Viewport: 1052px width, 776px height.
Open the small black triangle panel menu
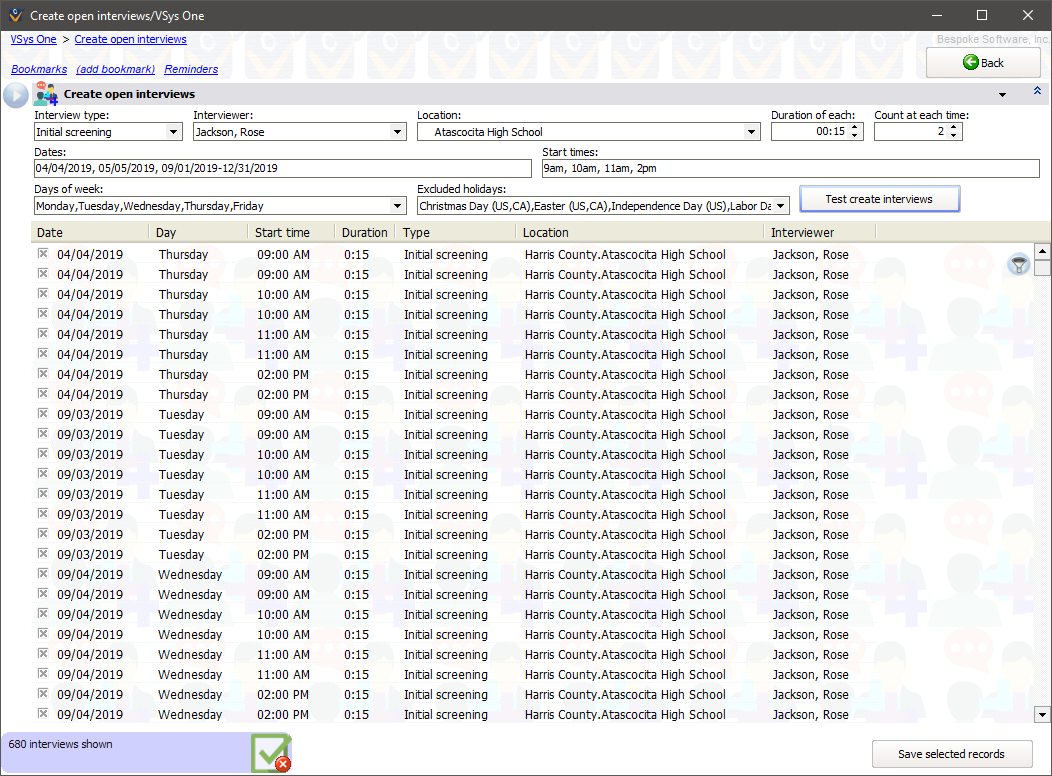tap(1002, 95)
